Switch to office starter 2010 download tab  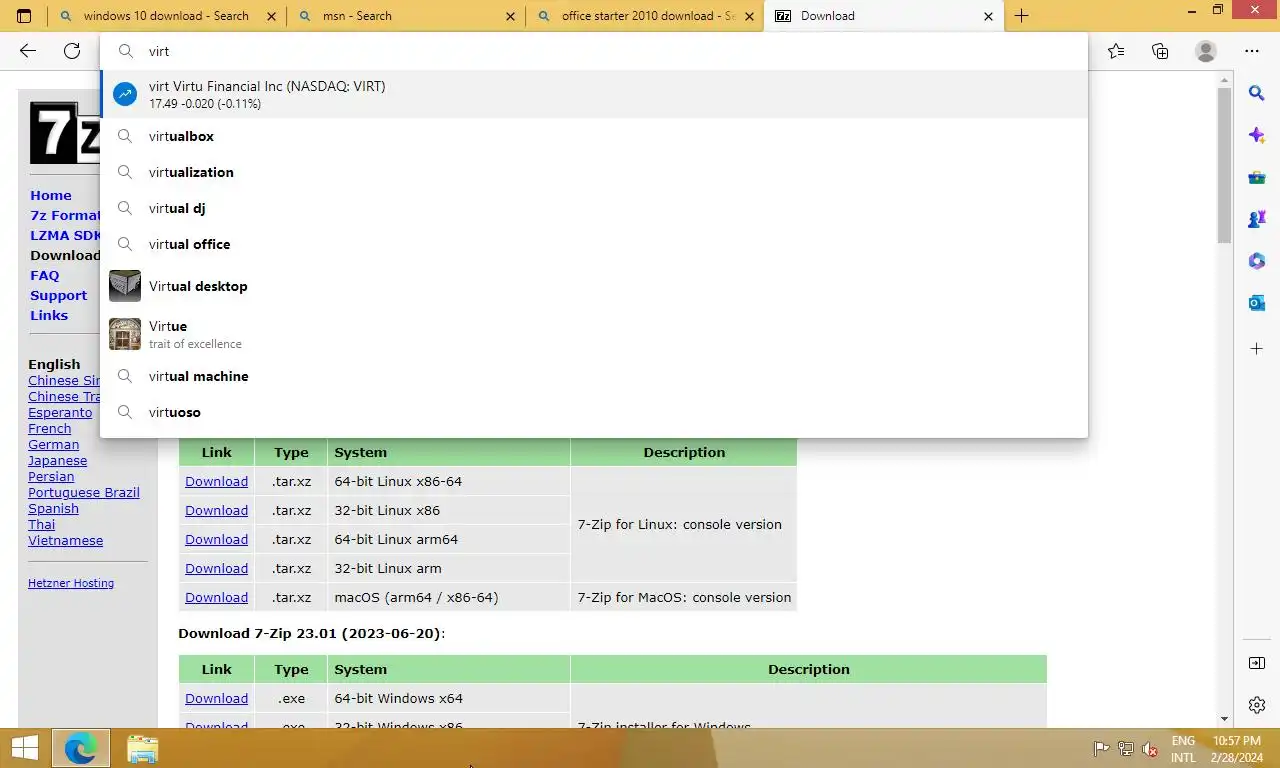pyautogui.click(x=645, y=16)
